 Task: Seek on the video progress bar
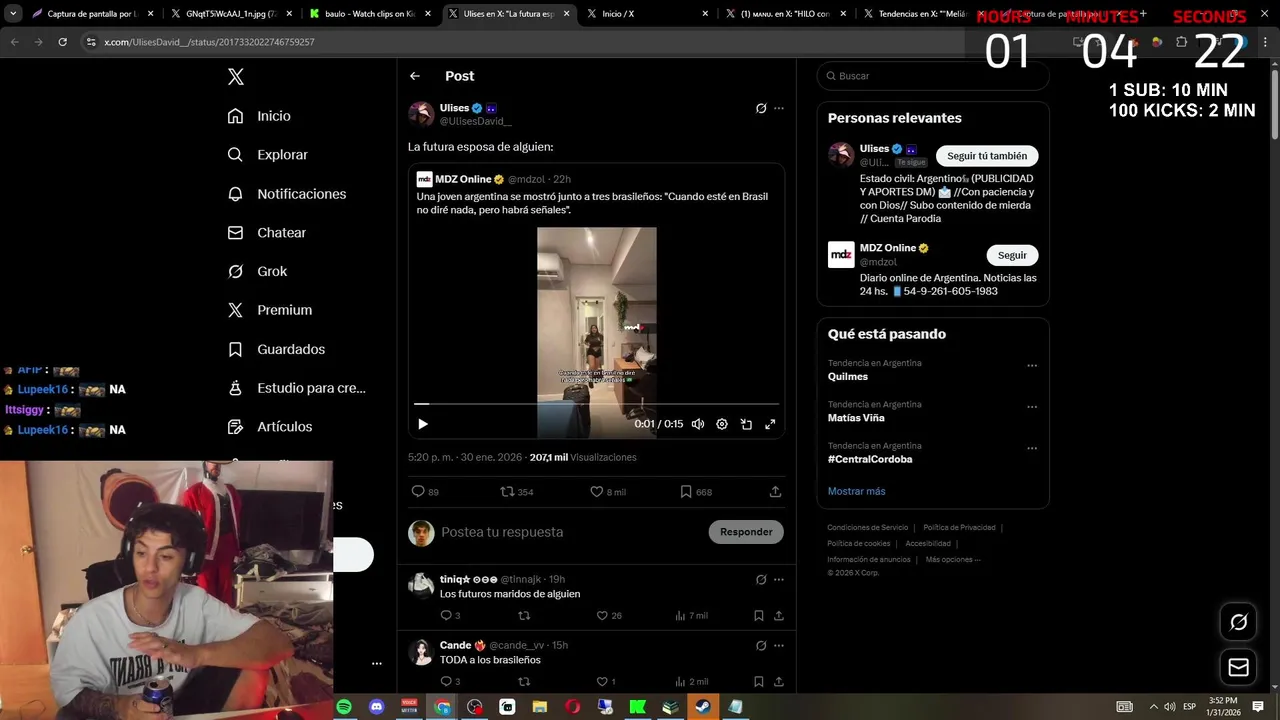(x=596, y=404)
